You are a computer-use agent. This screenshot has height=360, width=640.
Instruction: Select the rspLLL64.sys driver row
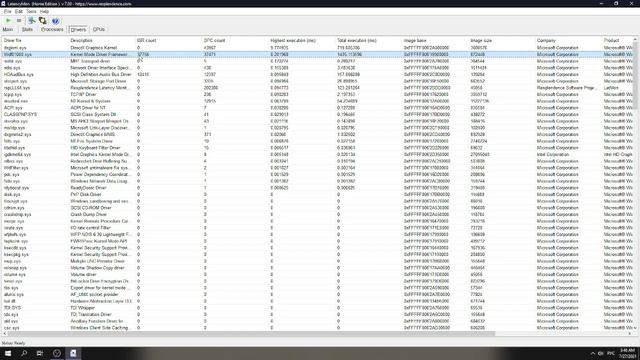tap(317, 88)
